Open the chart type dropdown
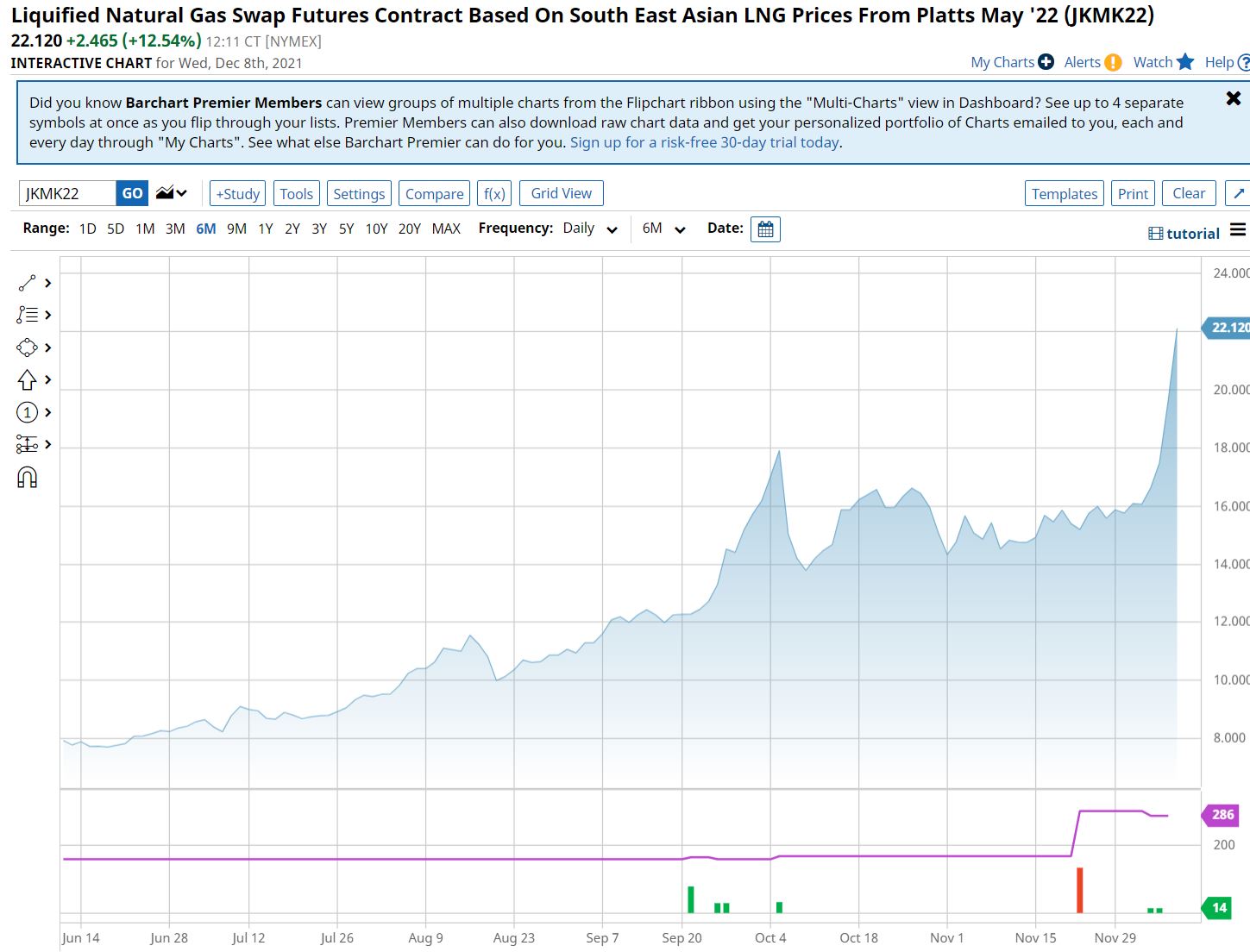This screenshot has height=952, width=1250. click(172, 193)
